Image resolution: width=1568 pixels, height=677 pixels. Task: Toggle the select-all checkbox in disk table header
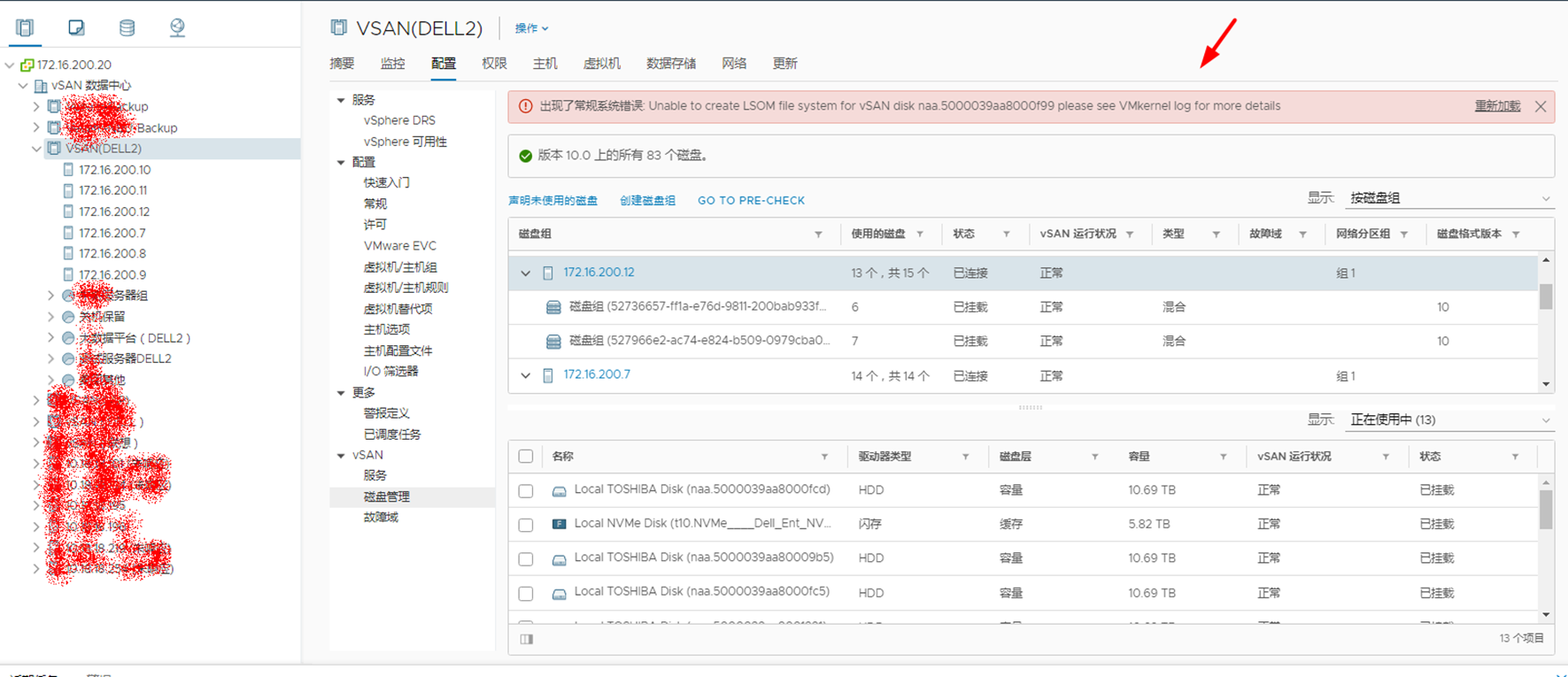[526, 457]
